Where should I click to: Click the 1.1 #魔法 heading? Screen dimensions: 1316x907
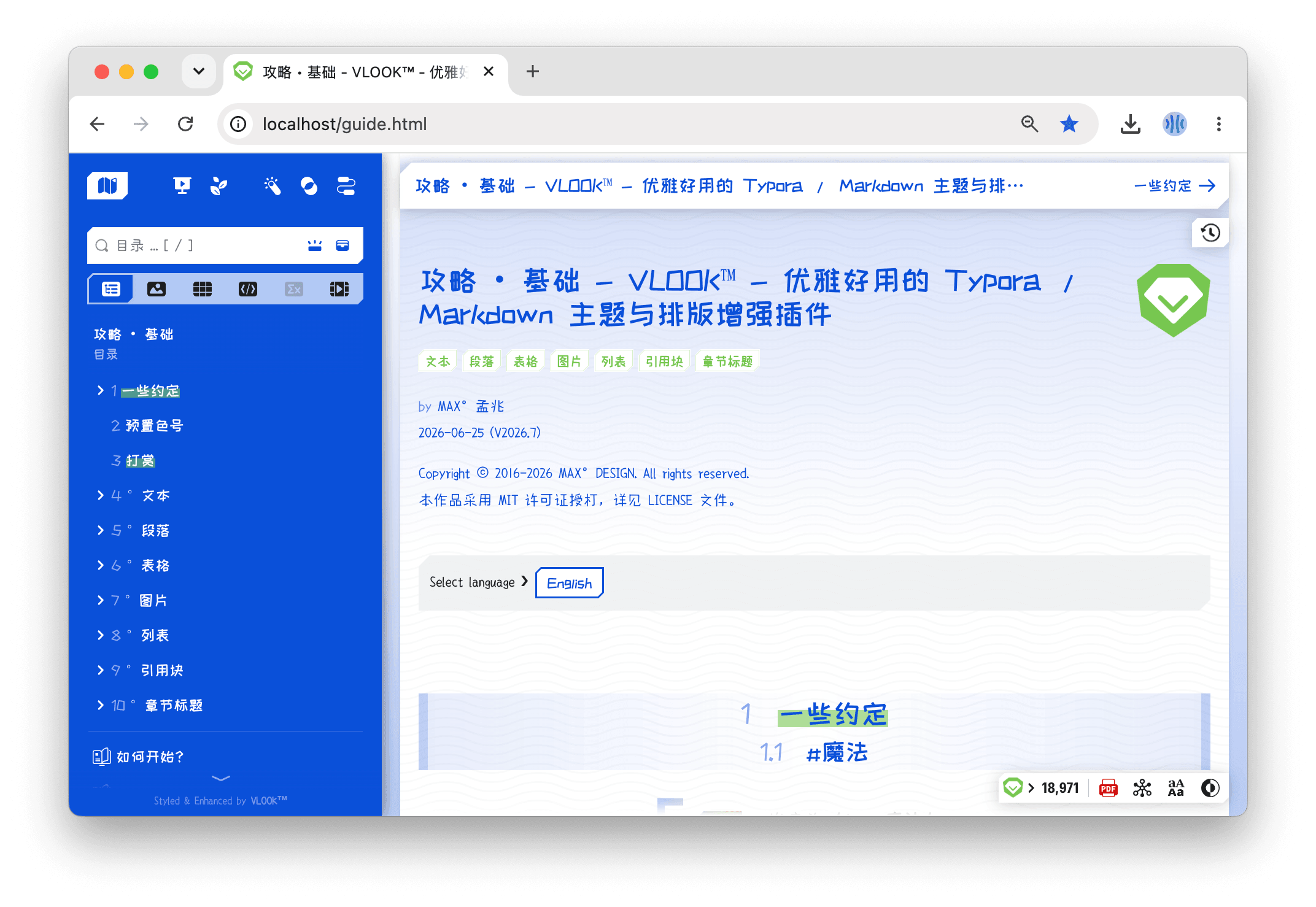(x=814, y=752)
